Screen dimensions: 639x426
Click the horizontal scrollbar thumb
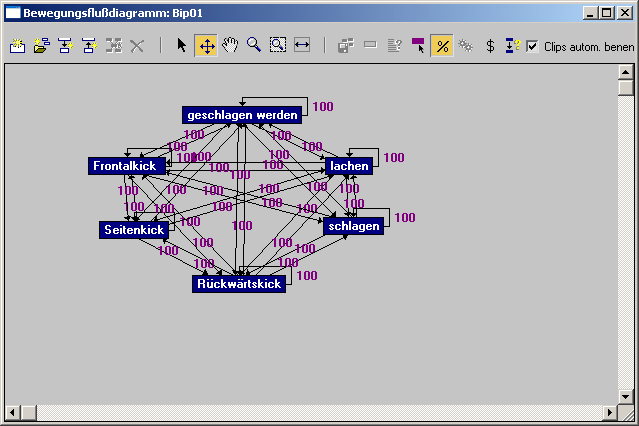pos(29,412)
